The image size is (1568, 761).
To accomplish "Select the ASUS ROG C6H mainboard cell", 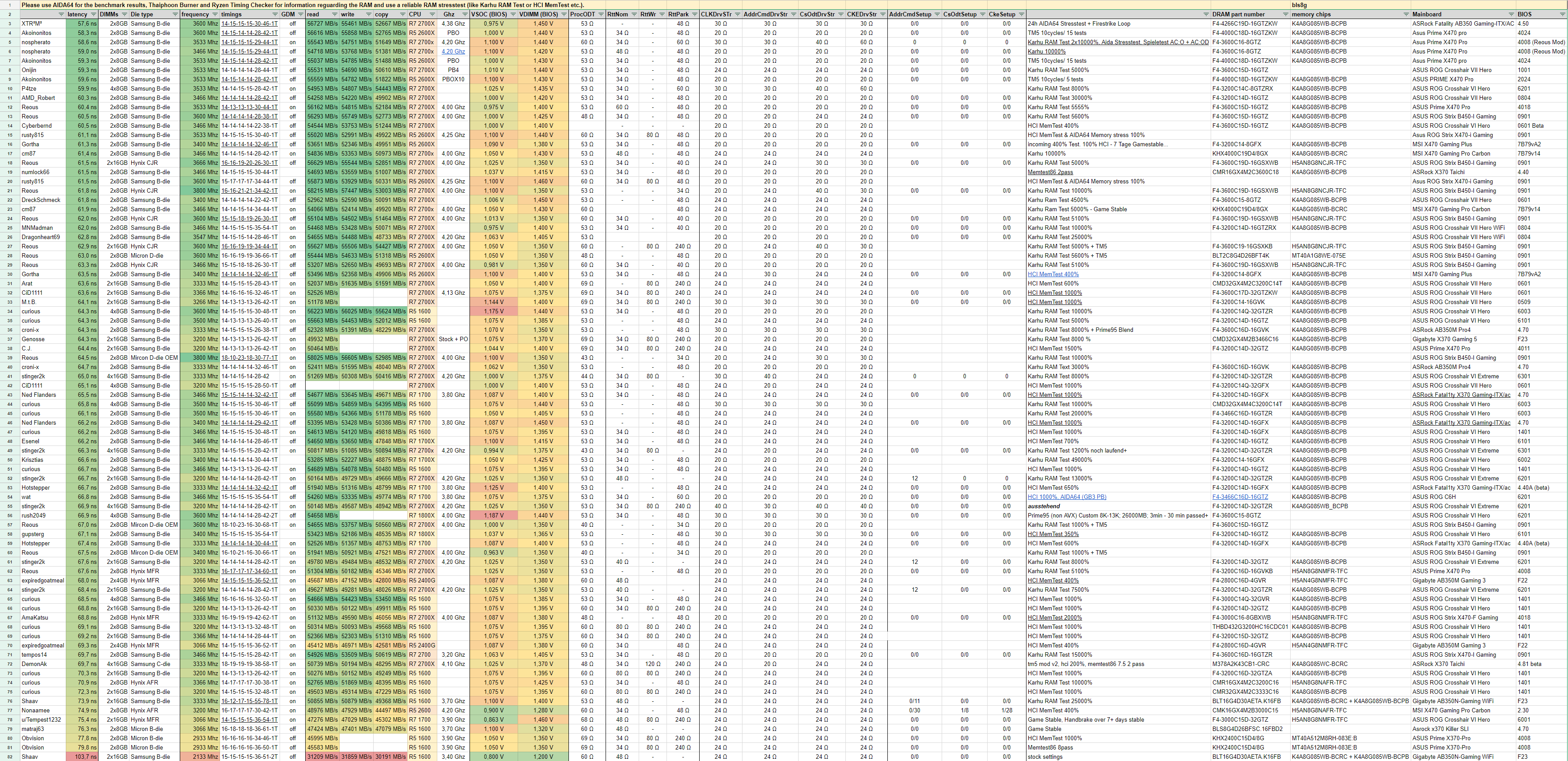I will [x=1463, y=497].
